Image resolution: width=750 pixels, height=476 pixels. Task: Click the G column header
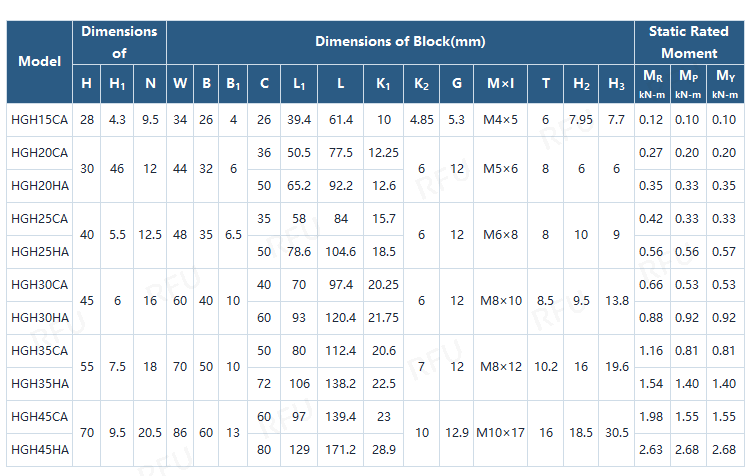(x=457, y=83)
